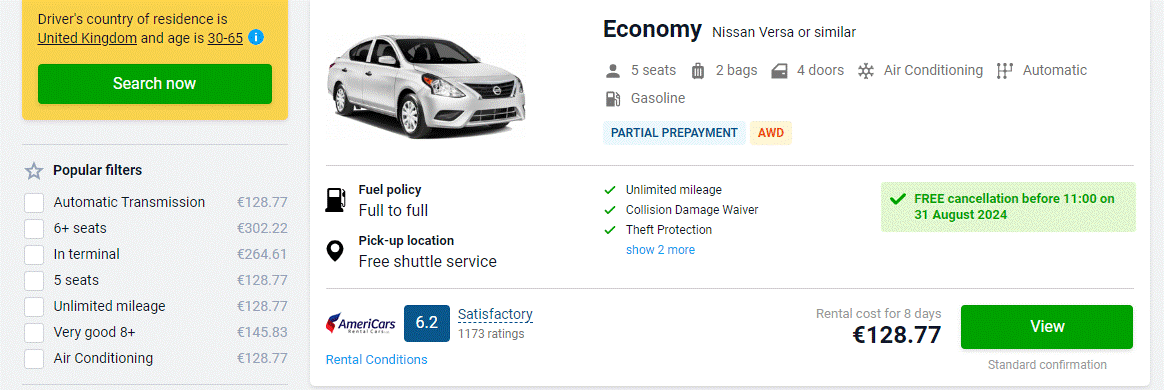This screenshot has width=1164, height=390.
Task: Click the Search now button
Action: 154,84
